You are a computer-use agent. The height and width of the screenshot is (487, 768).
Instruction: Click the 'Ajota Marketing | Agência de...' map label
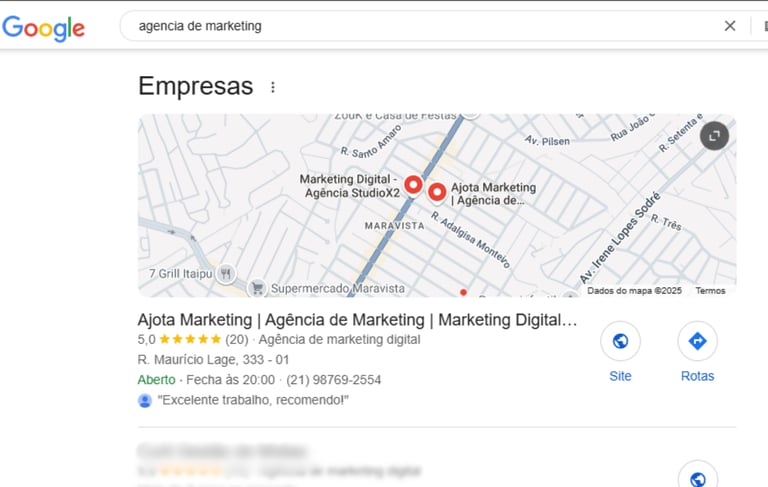pyautogui.click(x=493, y=194)
